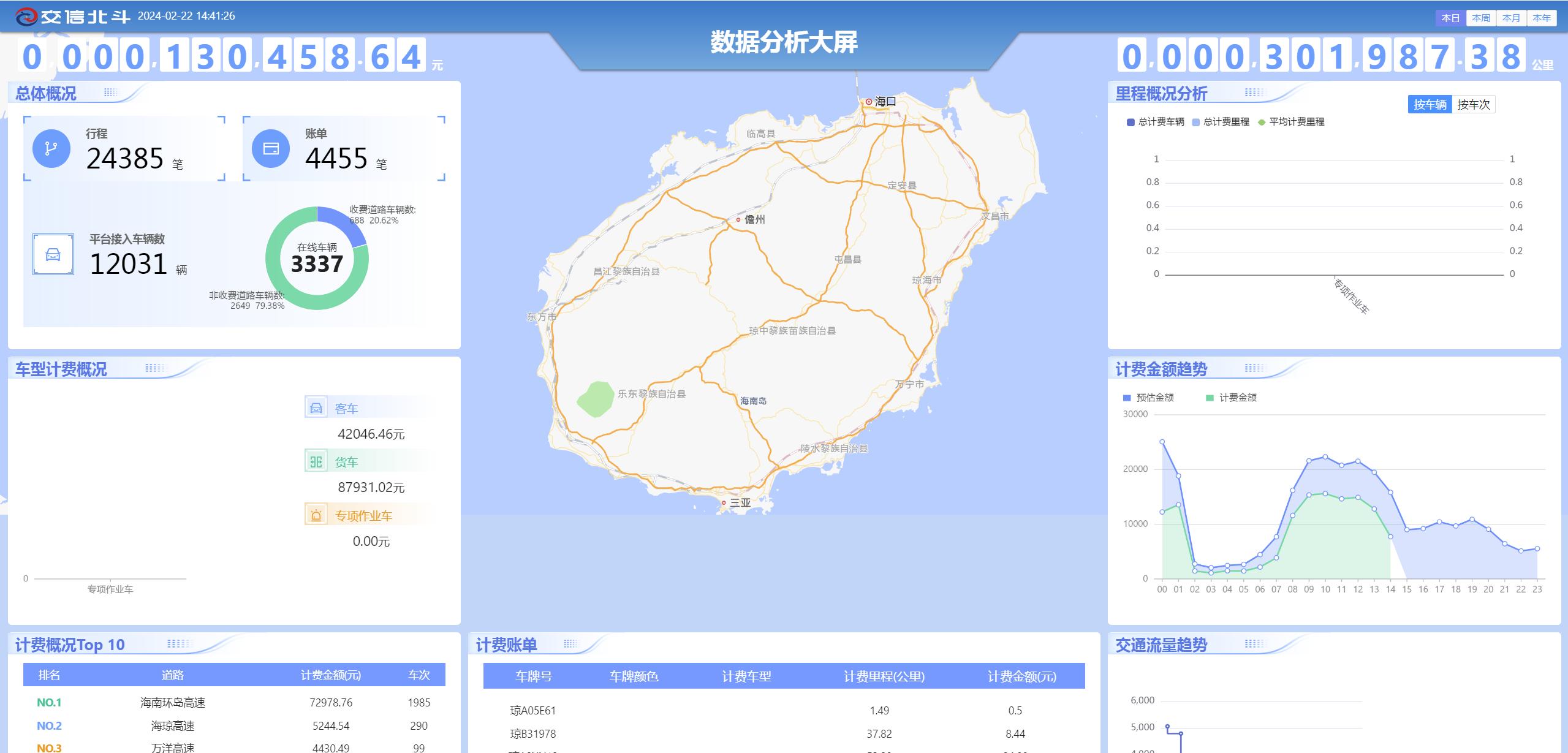The image size is (1568, 753).
Task: Hide the 预估金额 series via legend
Action: 1148,398
